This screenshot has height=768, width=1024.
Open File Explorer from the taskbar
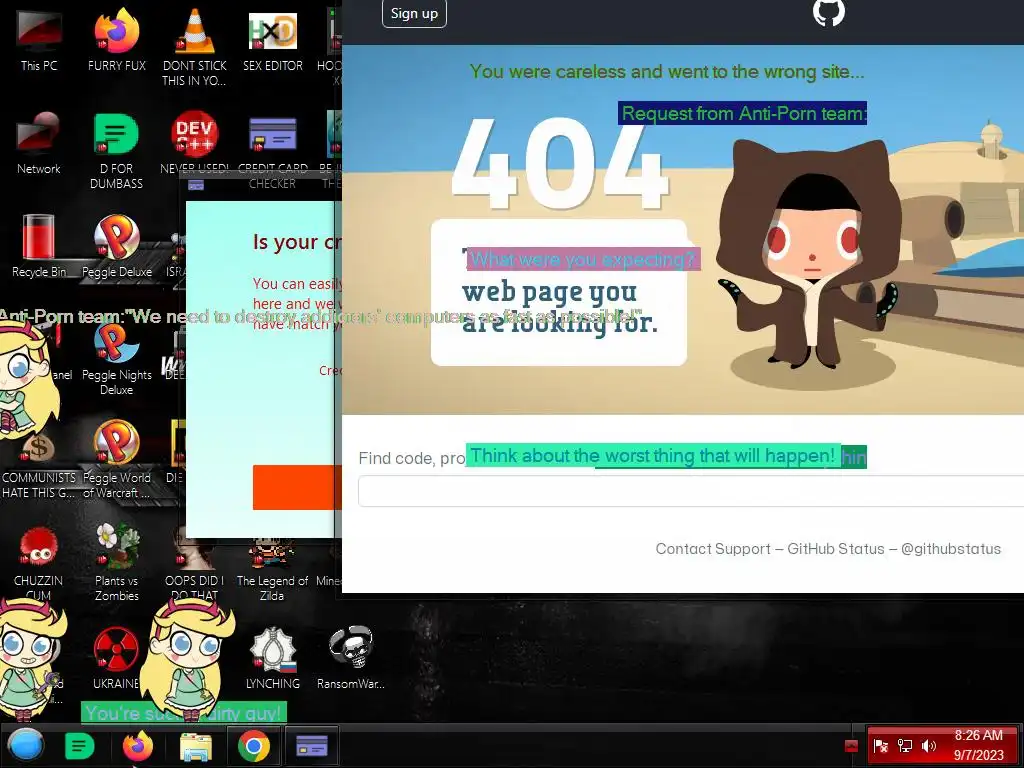click(195, 747)
